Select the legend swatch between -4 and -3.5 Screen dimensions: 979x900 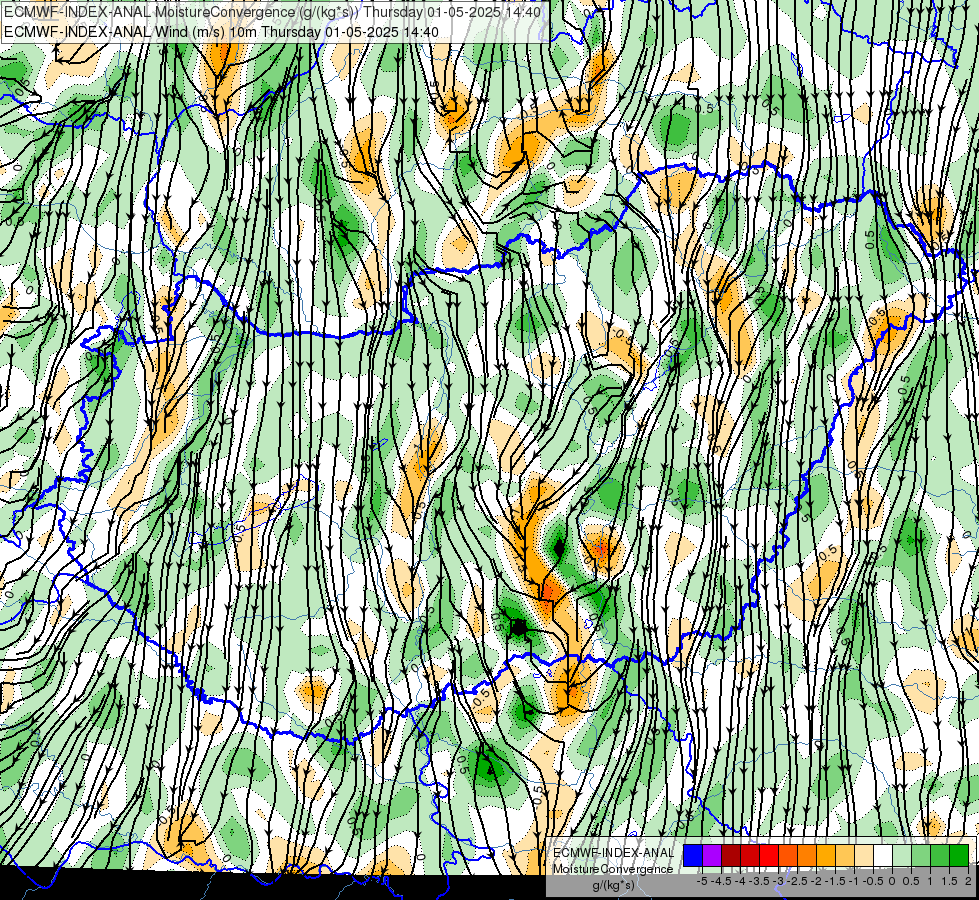click(x=750, y=855)
